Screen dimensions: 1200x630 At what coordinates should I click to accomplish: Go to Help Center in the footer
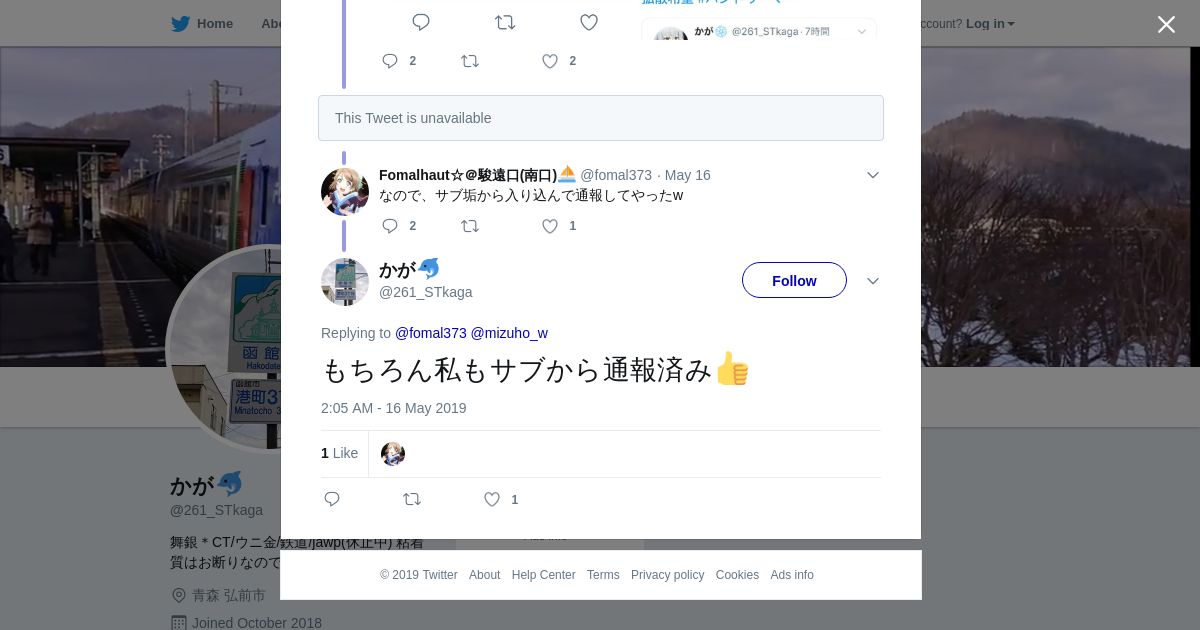(543, 575)
